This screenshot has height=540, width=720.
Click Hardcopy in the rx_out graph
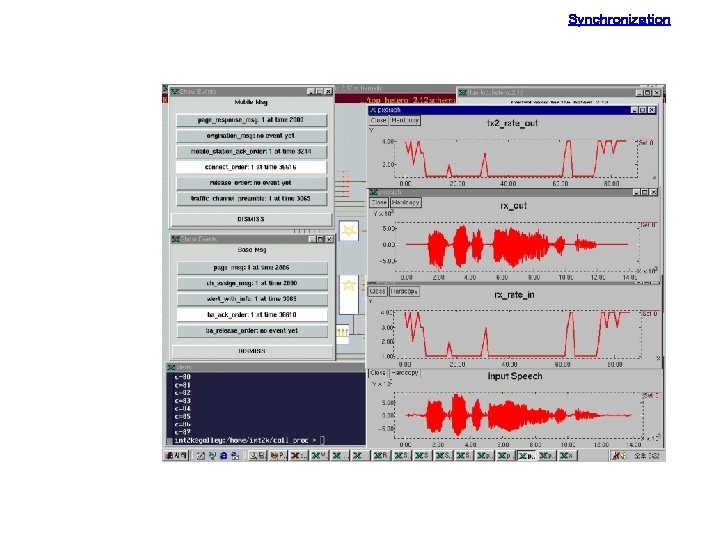click(x=406, y=202)
